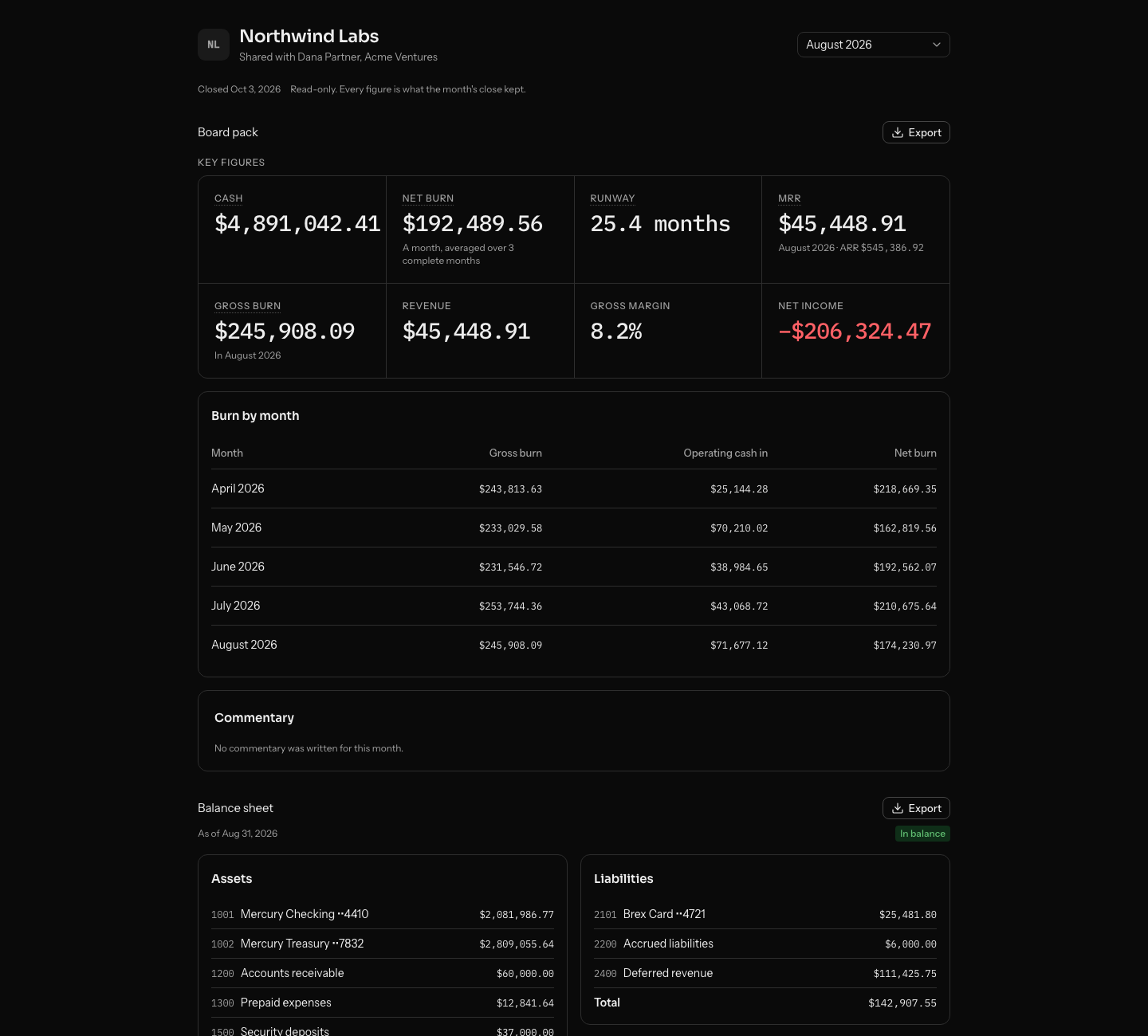Select the Gross margin 8.2% value
This screenshot has width=1148, height=1036.
[x=616, y=332]
